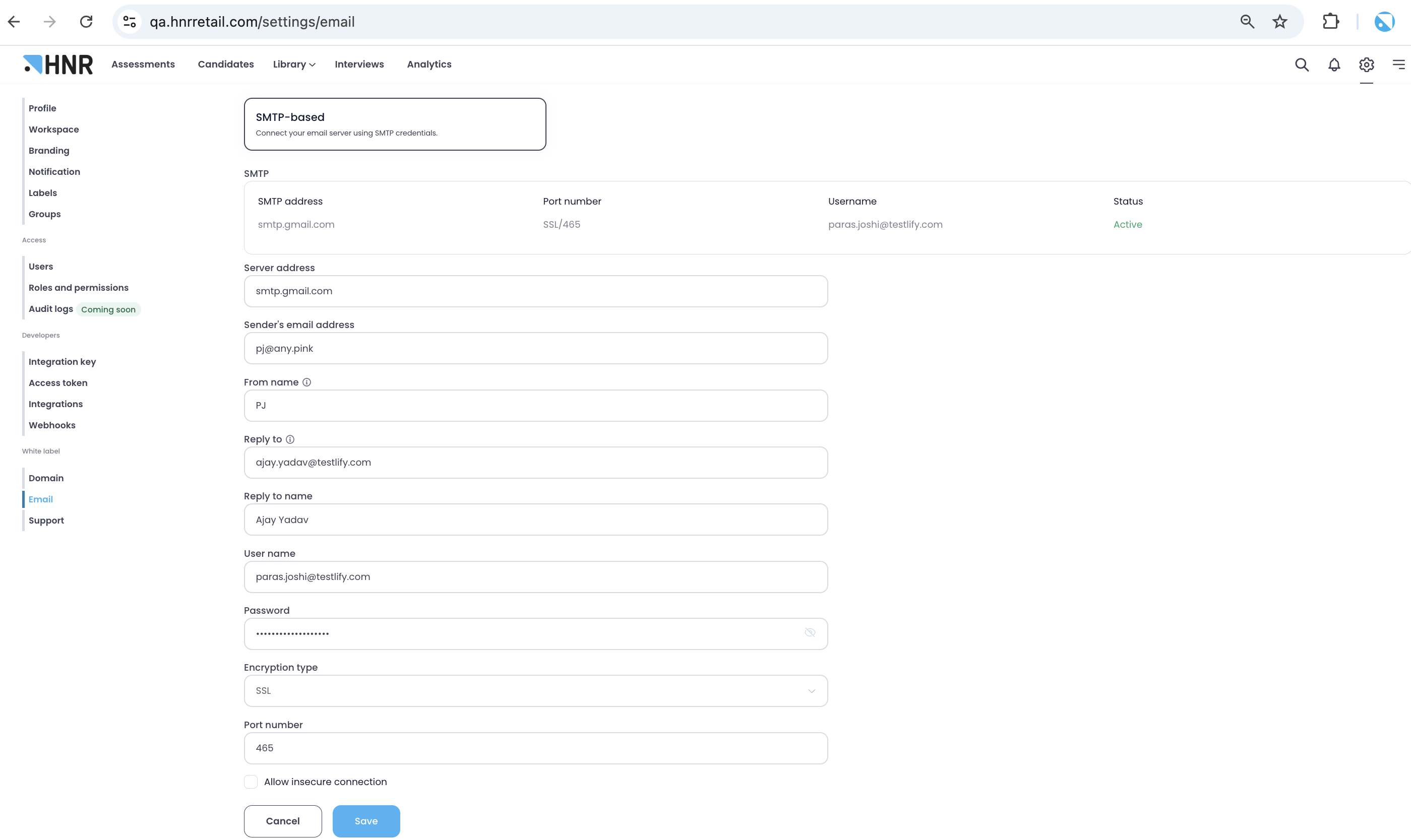This screenshot has height=840, width=1411.
Task: Click paras.joshi@testlify.com in SMTP table
Action: (886, 225)
